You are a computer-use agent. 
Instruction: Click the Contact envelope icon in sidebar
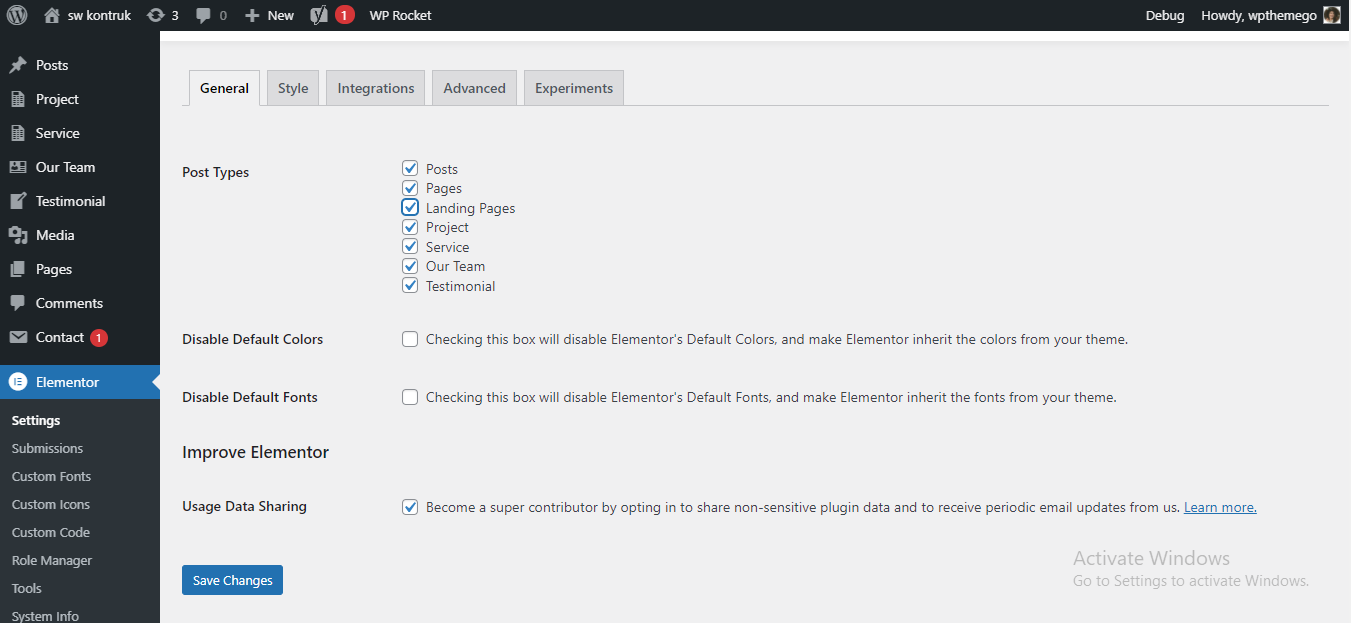(18, 337)
